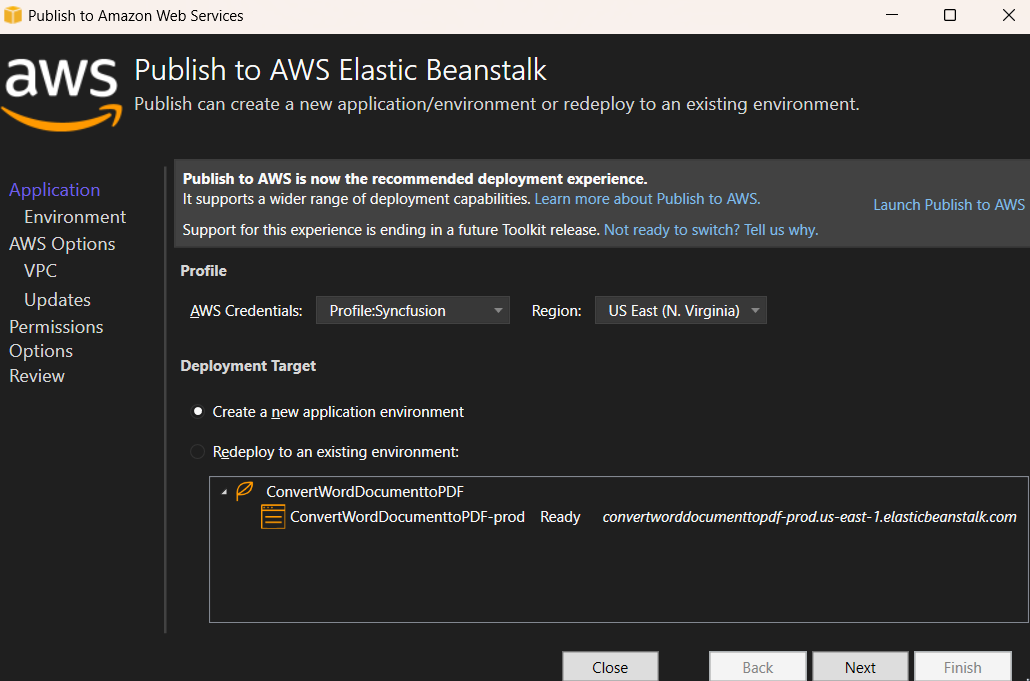
Task: Maximize the Publish to Amazon Web Services window
Action: [x=950, y=15]
